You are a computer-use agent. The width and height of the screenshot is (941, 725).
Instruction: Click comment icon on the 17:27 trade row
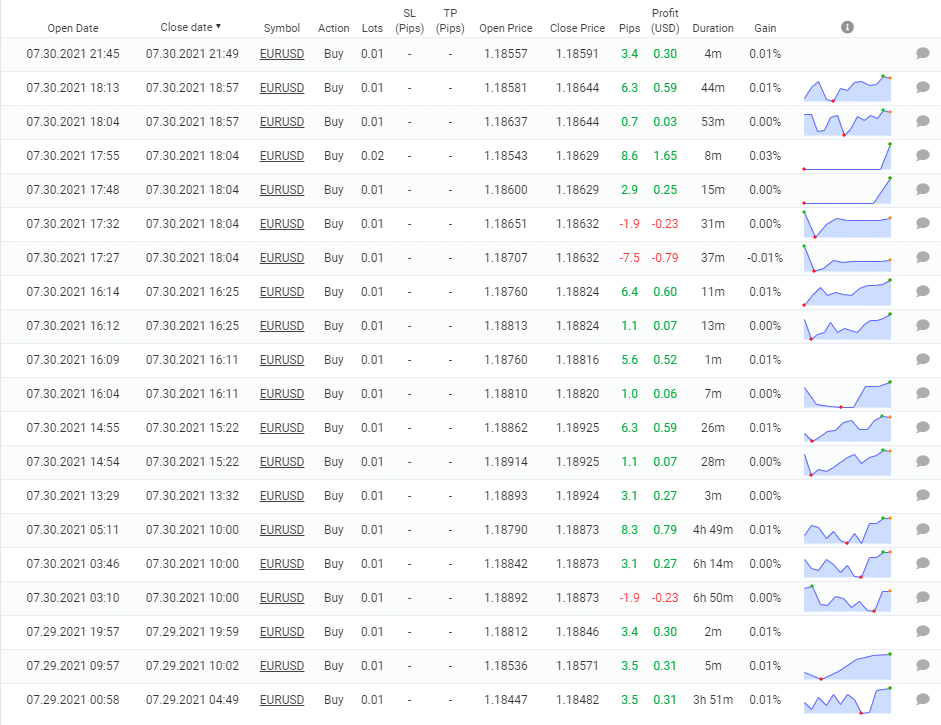[923, 258]
